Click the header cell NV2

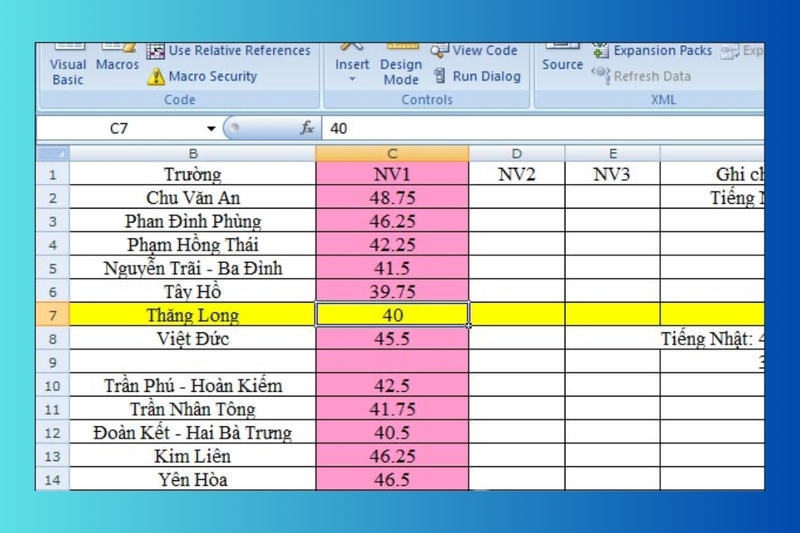[x=516, y=174]
